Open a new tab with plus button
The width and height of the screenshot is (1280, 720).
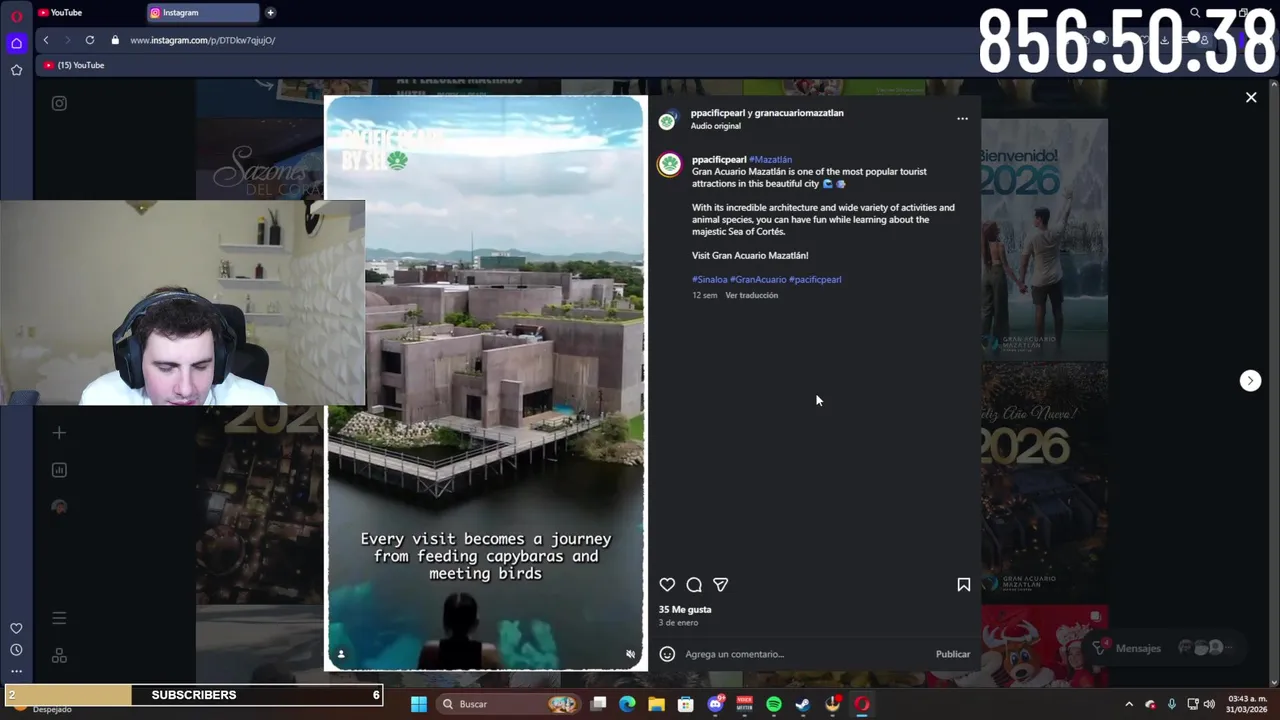point(271,13)
